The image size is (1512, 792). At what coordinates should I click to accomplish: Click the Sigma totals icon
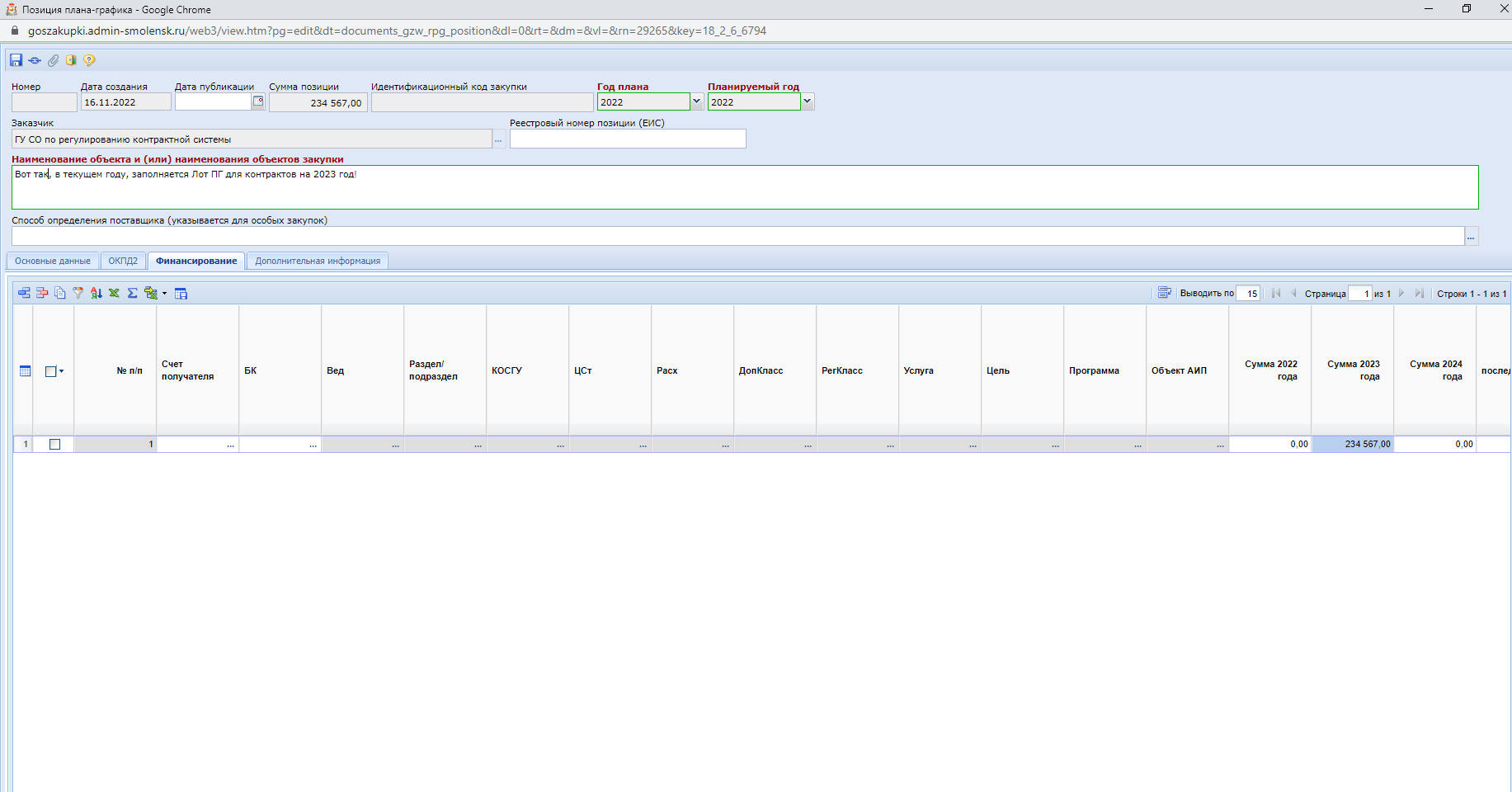coord(132,293)
